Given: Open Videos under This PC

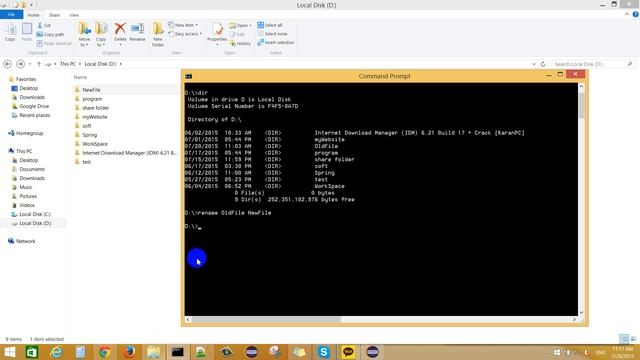Looking at the screenshot, I should (27, 205).
